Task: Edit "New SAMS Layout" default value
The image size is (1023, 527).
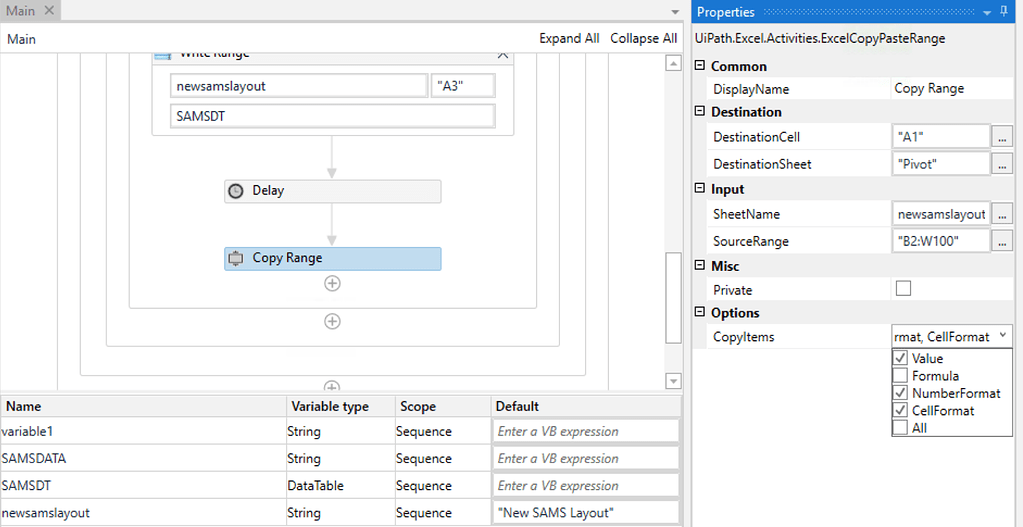Action: point(586,513)
